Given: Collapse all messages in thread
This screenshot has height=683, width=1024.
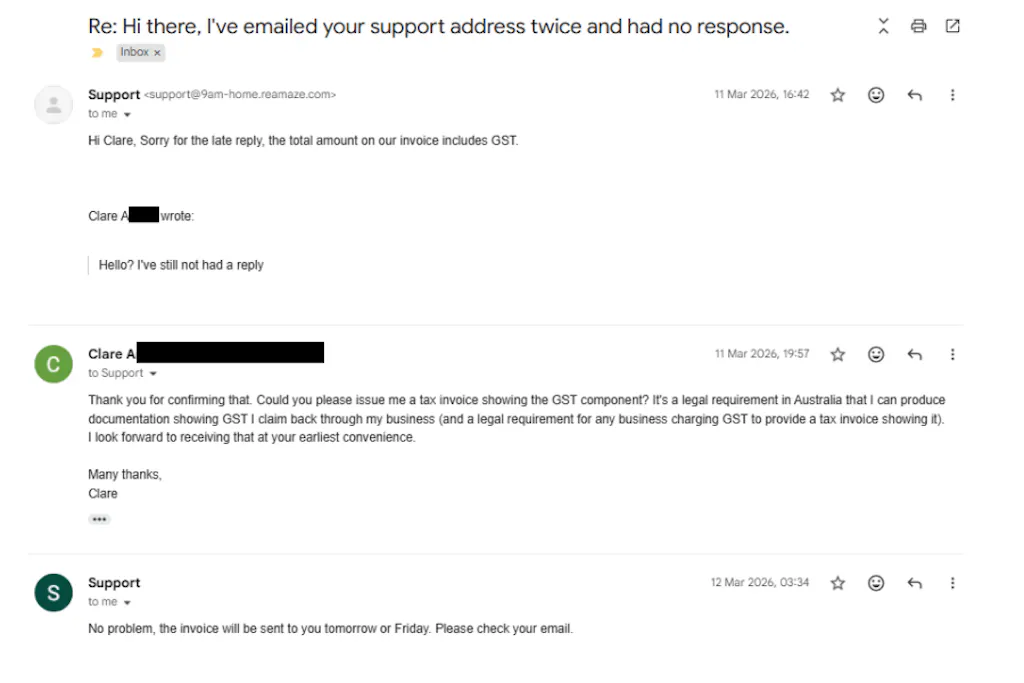Looking at the screenshot, I should (883, 27).
